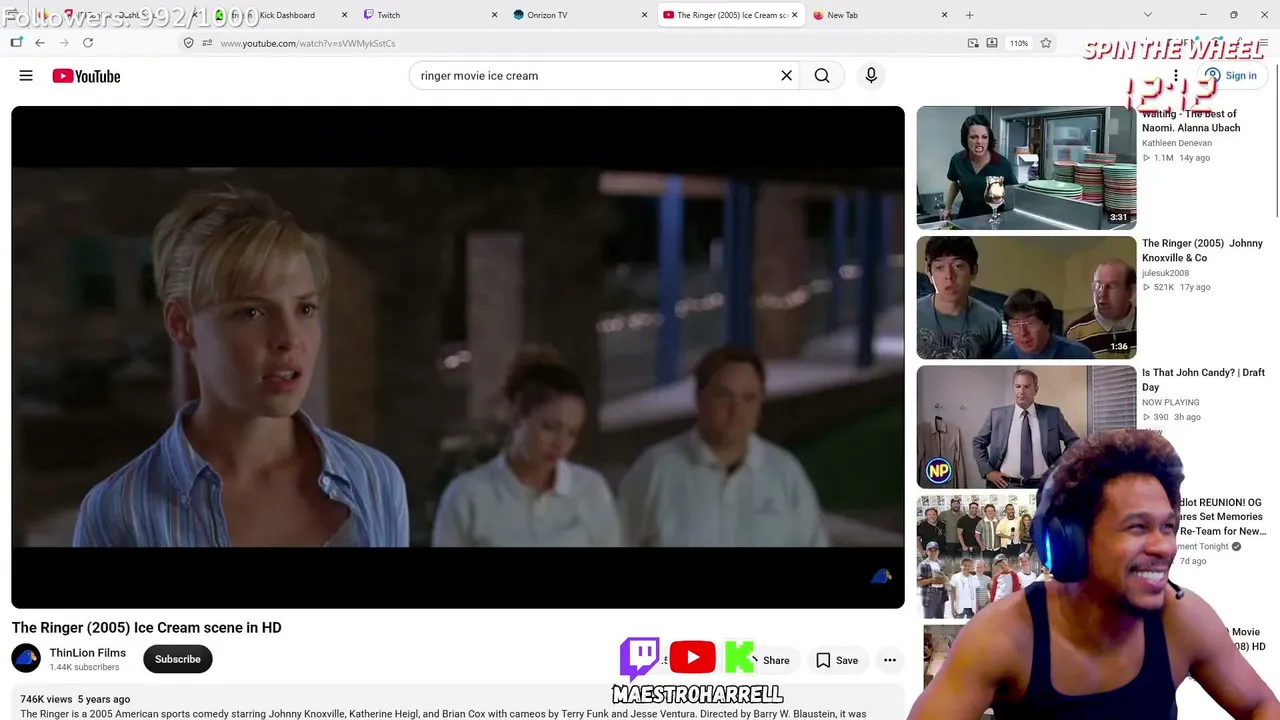Open a new browser tab
1280x720 pixels.
coord(969,15)
